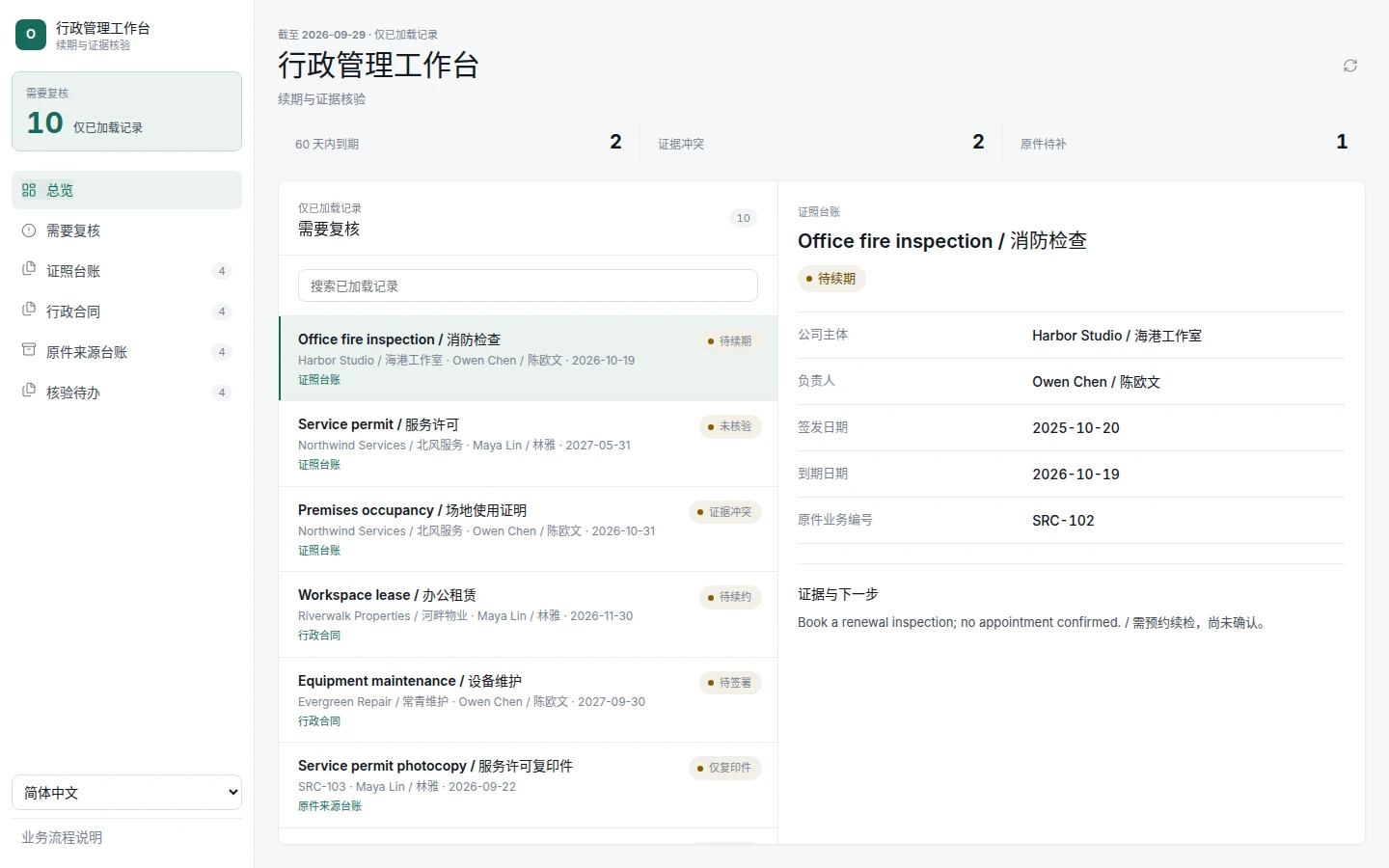Click the 2025-10-20 issue date value

pos(1076,428)
